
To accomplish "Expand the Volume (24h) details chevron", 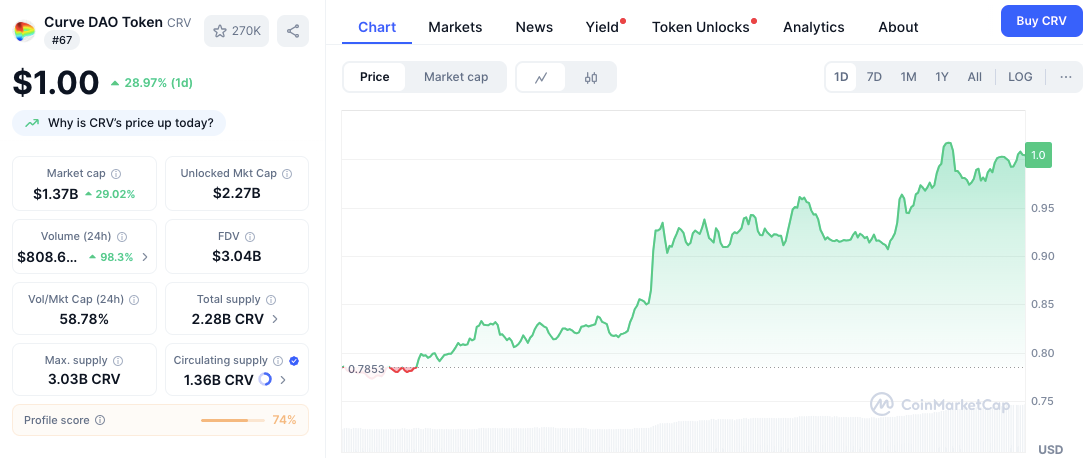I will [145, 257].
